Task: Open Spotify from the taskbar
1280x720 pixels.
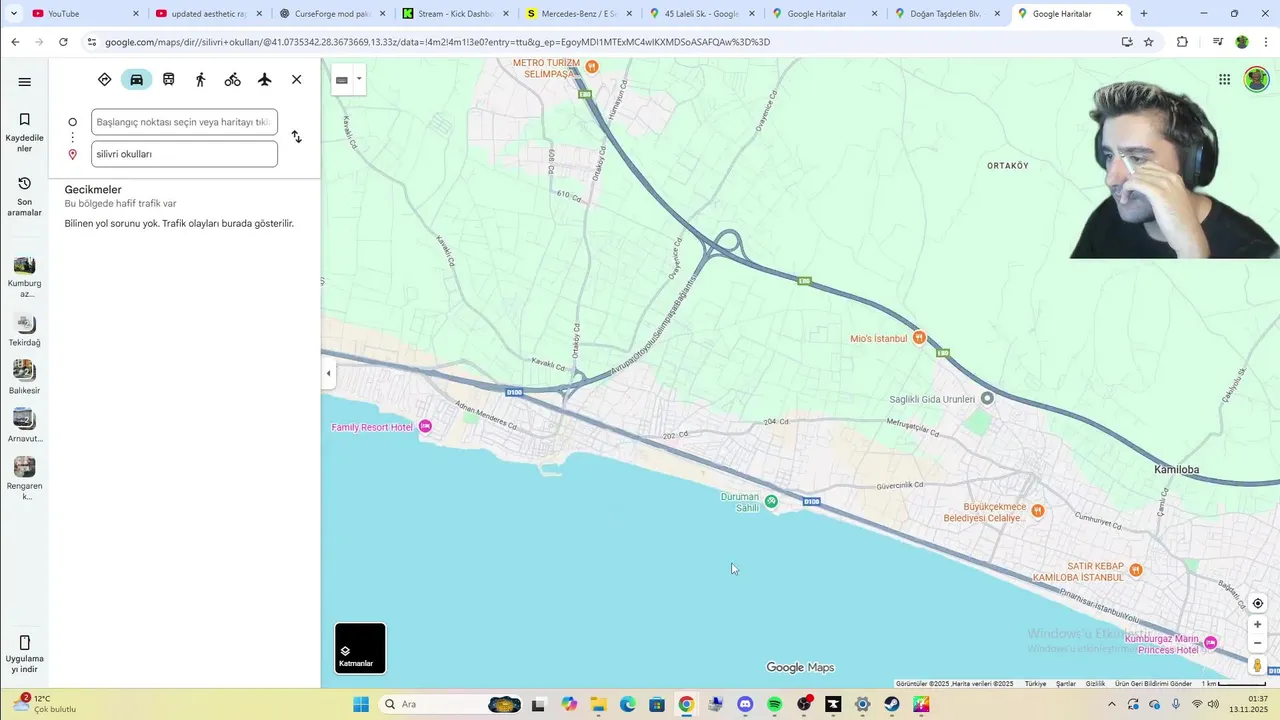Action: [774, 704]
